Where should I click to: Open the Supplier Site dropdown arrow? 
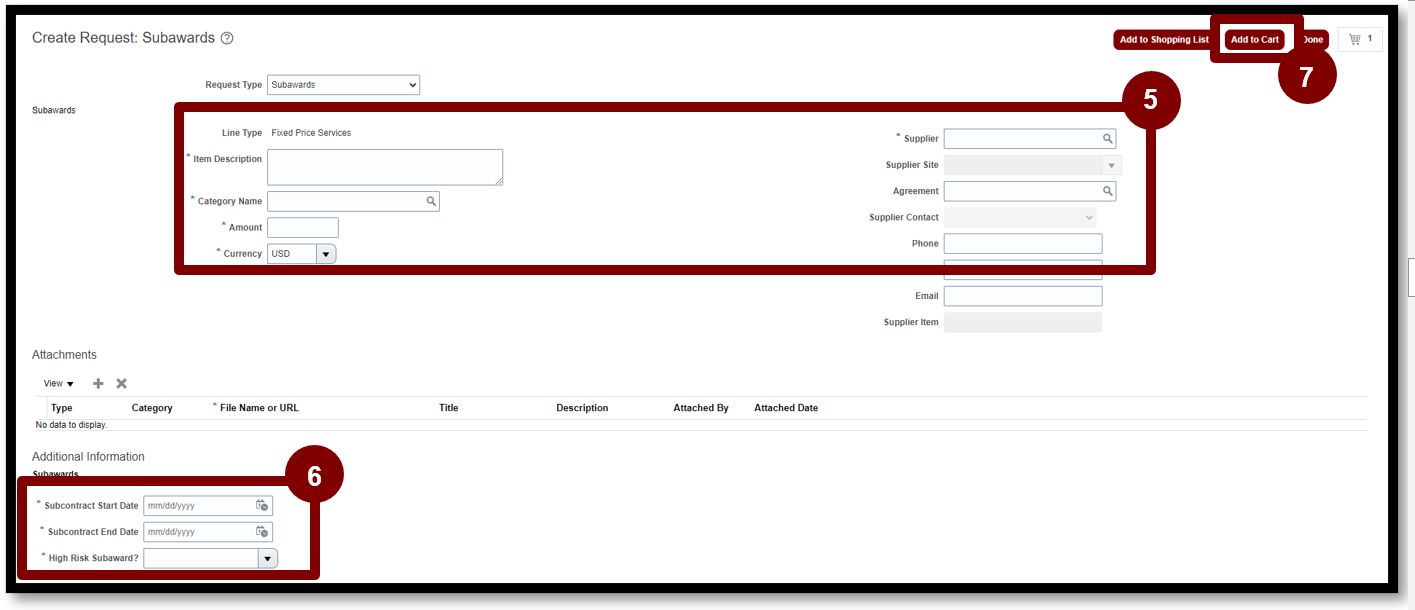click(1111, 165)
